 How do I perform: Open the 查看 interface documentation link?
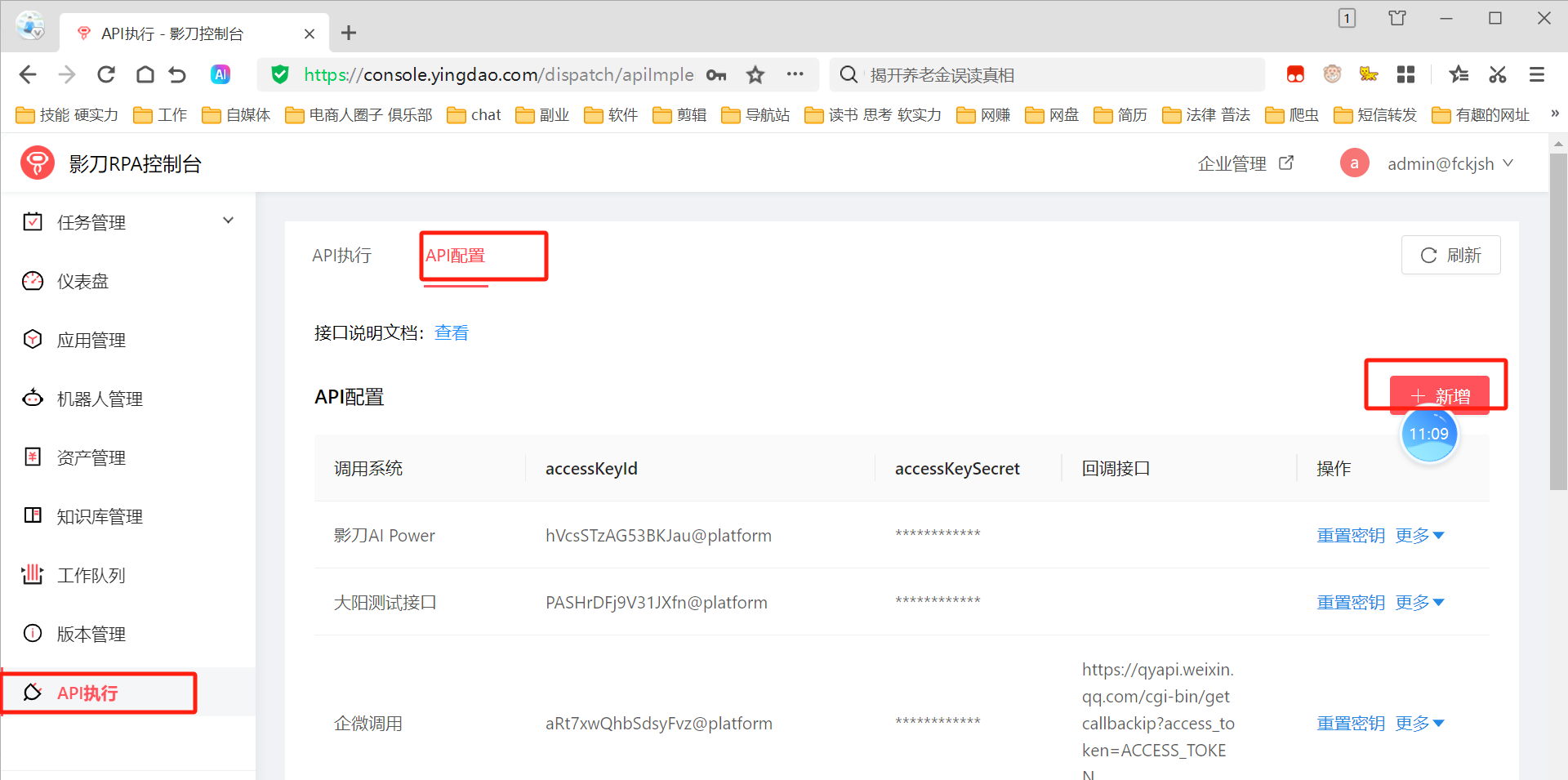click(452, 332)
